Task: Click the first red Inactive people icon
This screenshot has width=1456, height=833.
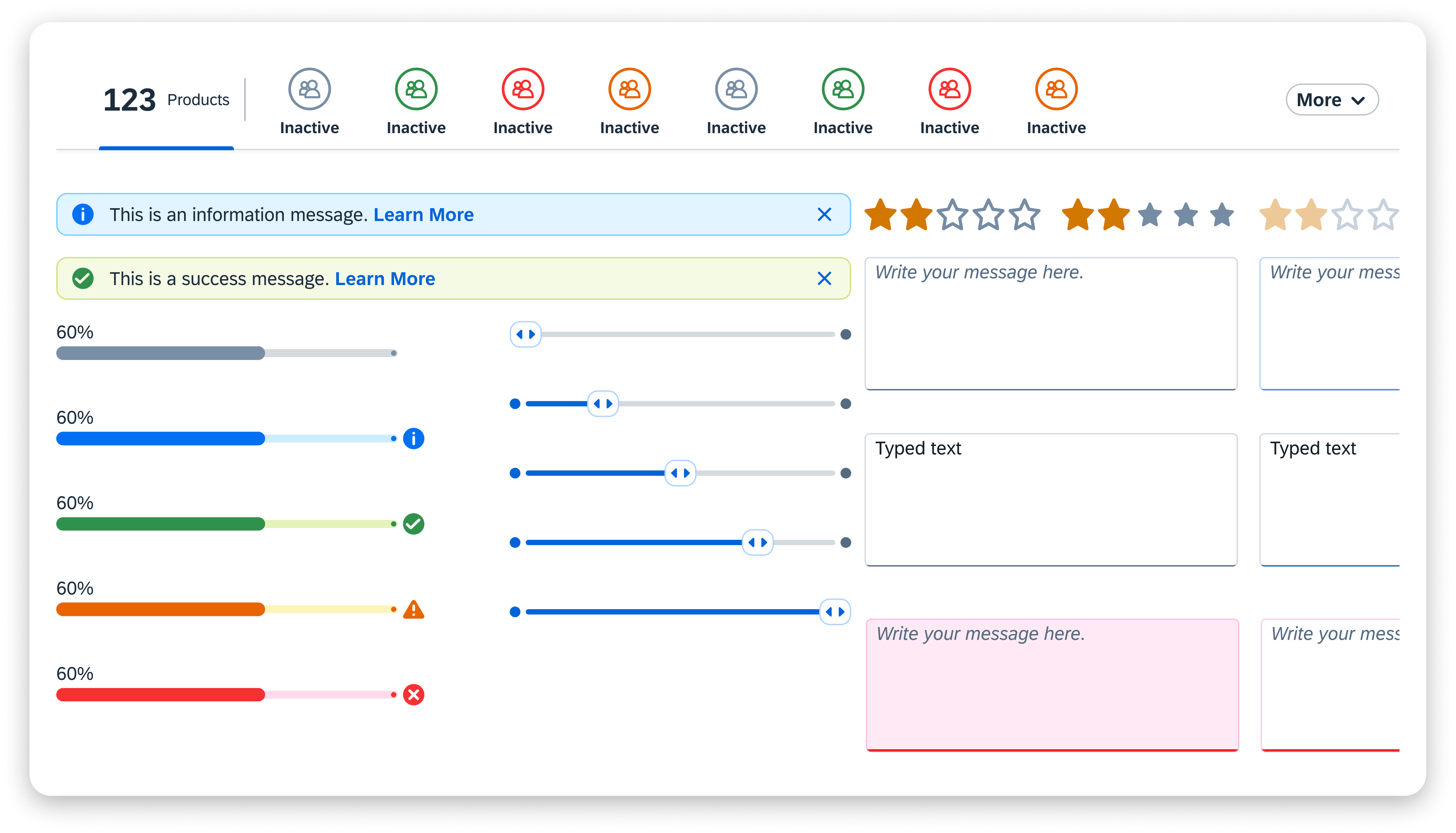Action: 523,89
